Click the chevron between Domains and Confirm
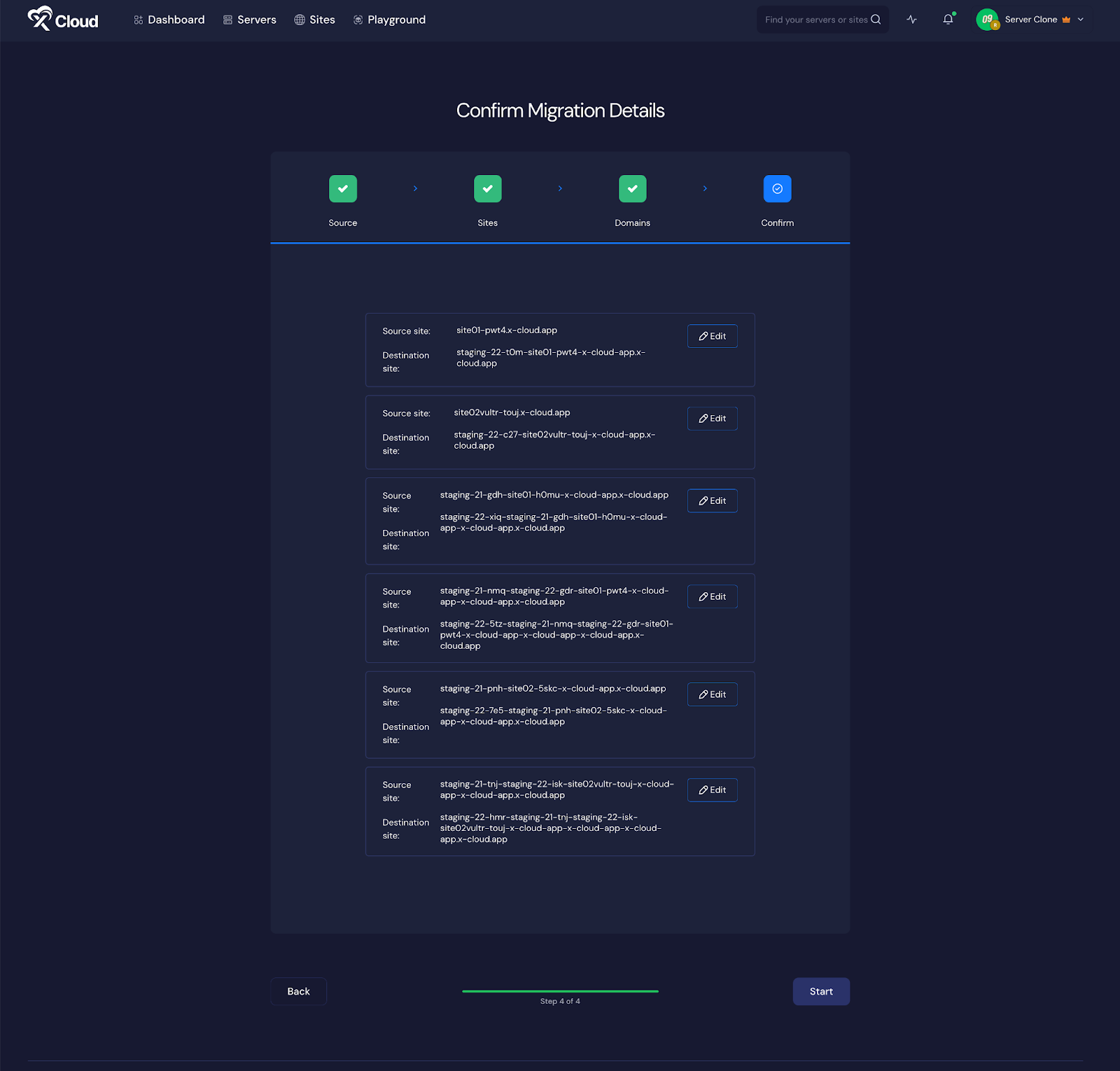Screen dimensions: 1120x1071 click(x=705, y=188)
